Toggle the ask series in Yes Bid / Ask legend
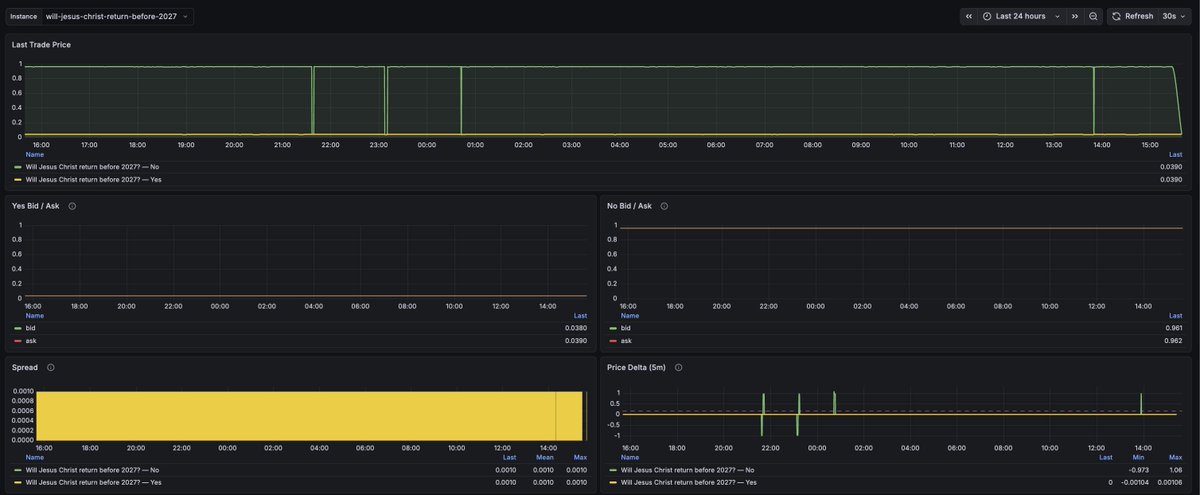The height and width of the screenshot is (495, 1200). coord(30,341)
